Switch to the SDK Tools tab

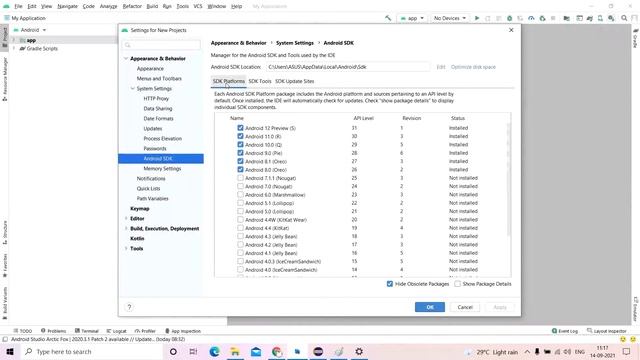click(x=260, y=81)
